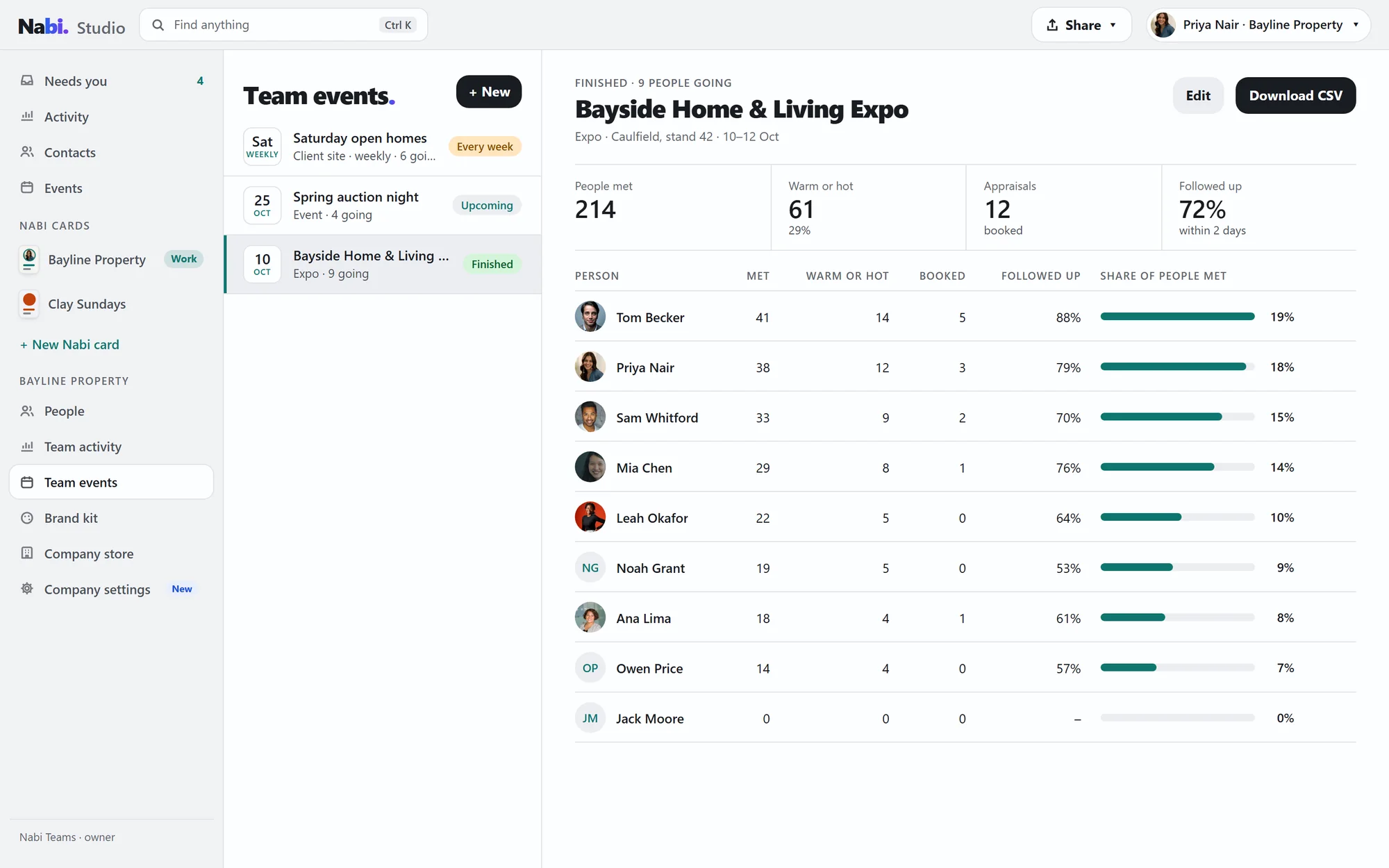1389x868 pixels.
Task: Click the Brand kit palette icon
Action: 27,518
